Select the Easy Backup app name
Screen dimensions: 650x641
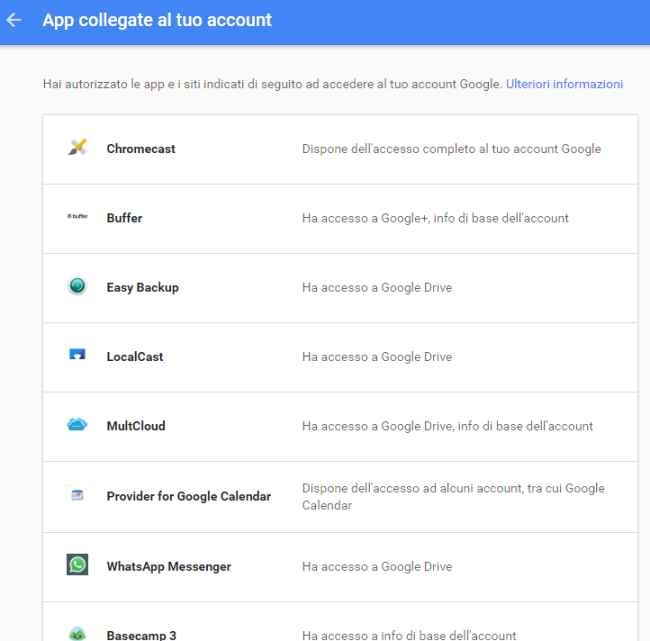tap(143, 287)
